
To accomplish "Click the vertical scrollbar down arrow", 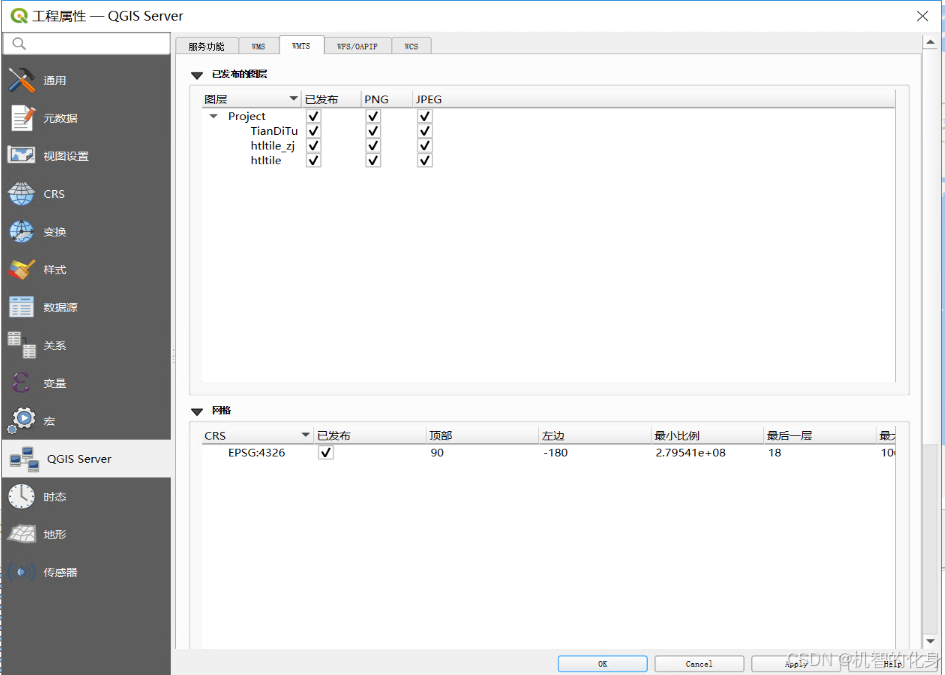I will pos(930,641).
